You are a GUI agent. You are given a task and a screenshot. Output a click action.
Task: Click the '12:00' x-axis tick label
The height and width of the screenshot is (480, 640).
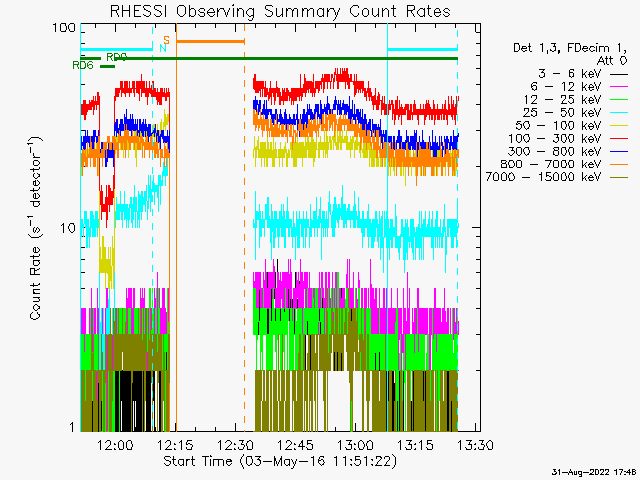pos(115,445)
